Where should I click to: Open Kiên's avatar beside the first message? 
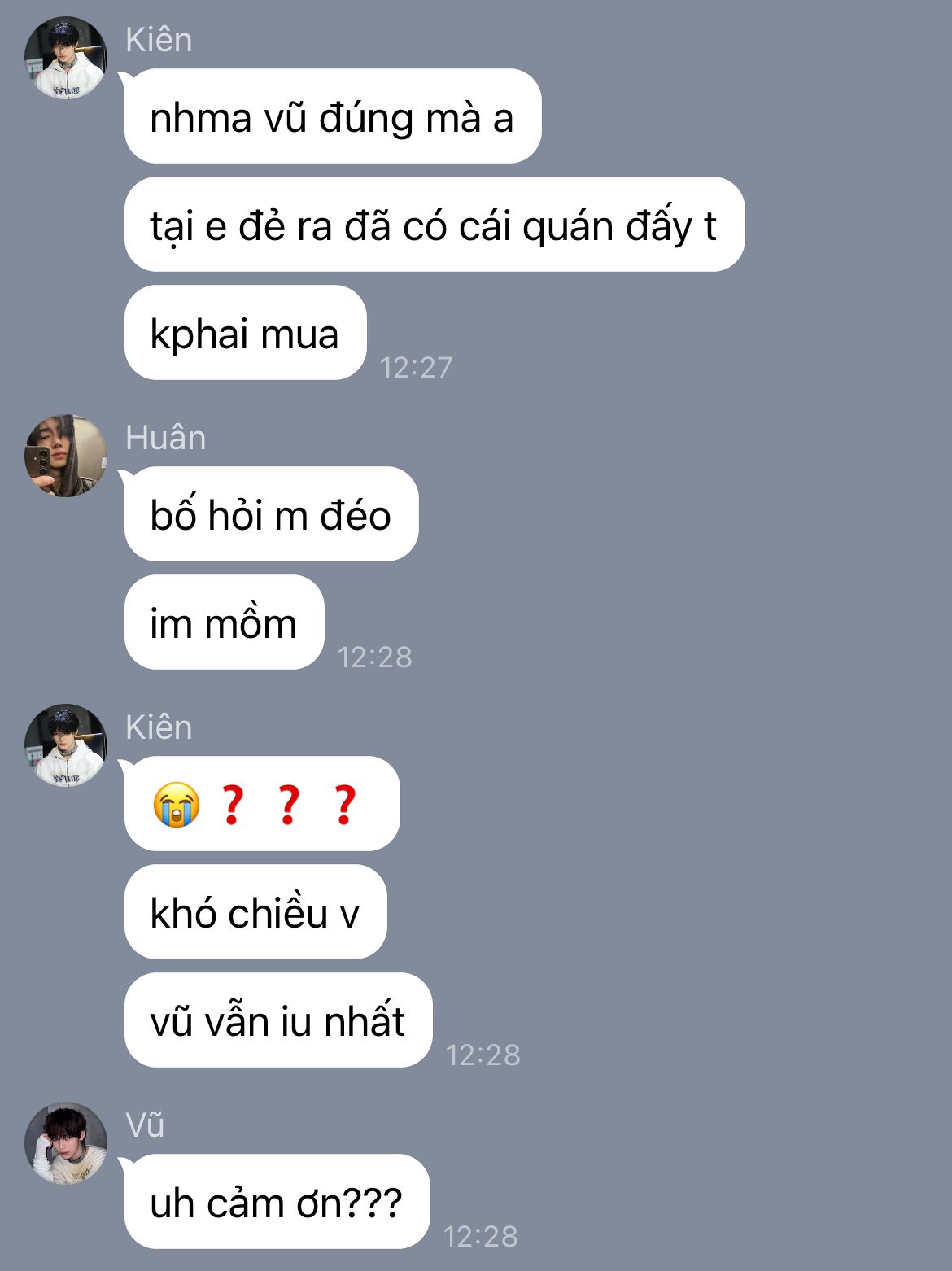pyautogui.click(x=66, y=58)
